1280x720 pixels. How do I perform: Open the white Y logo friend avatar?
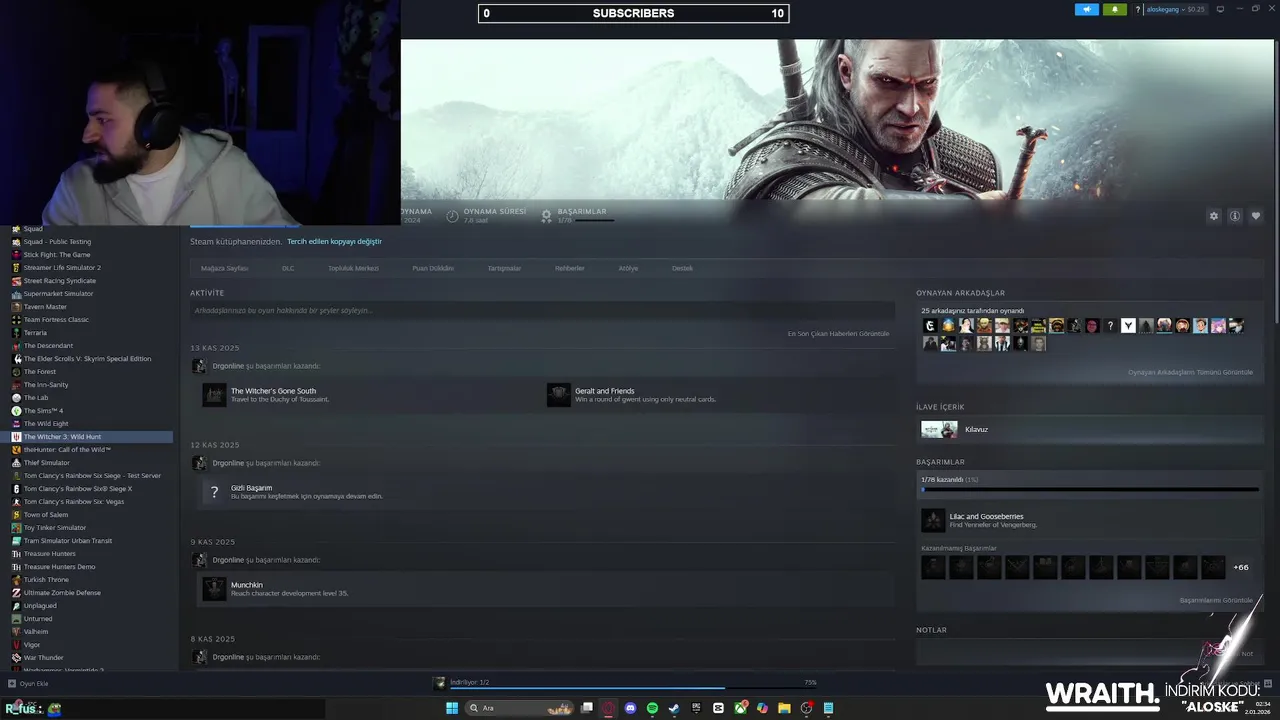(1128, 326)
